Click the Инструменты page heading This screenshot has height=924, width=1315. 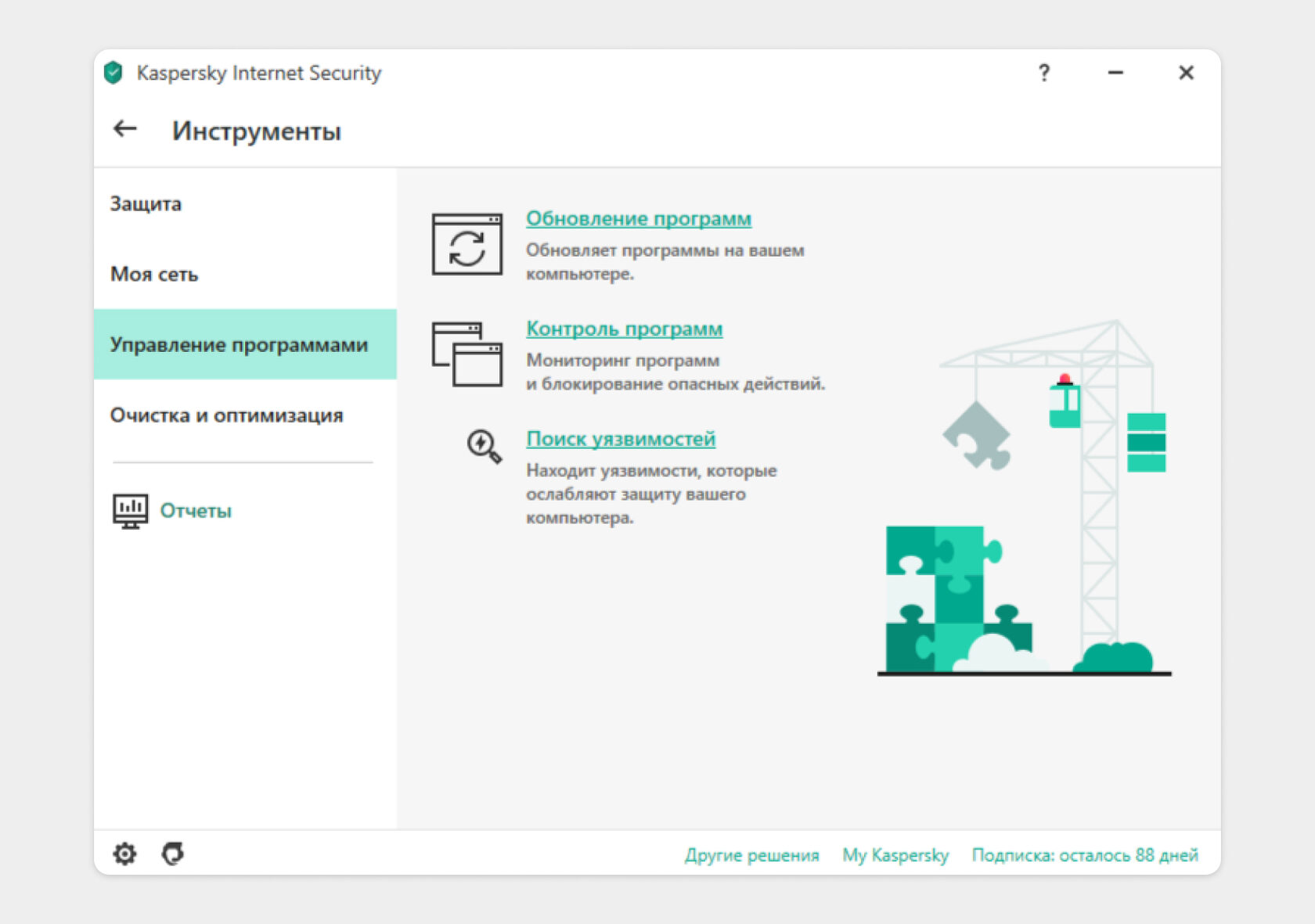click(257, 131)
